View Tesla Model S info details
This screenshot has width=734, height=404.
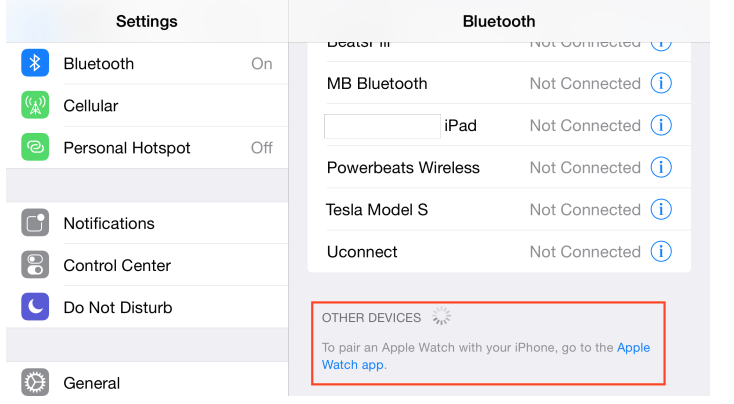tap(661, 210)
